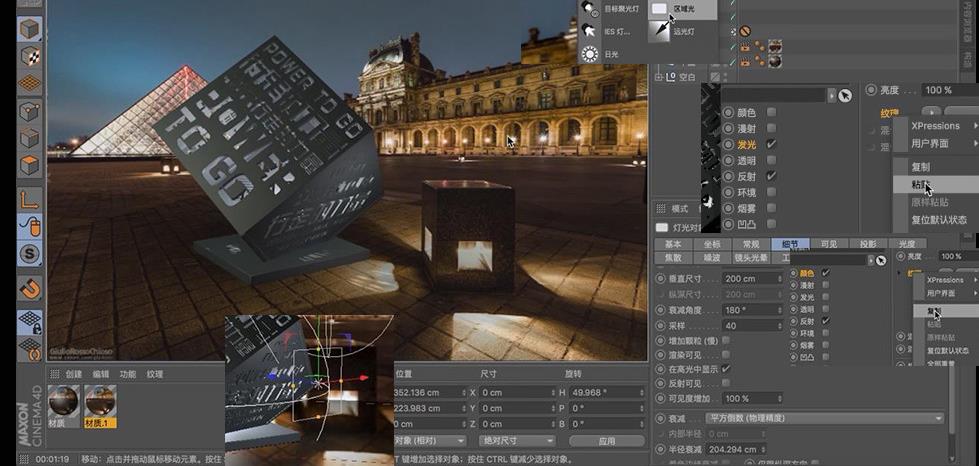Switch to the 坐标 tab
Viewport: 979px width, 466px height.
click(712, 244)
